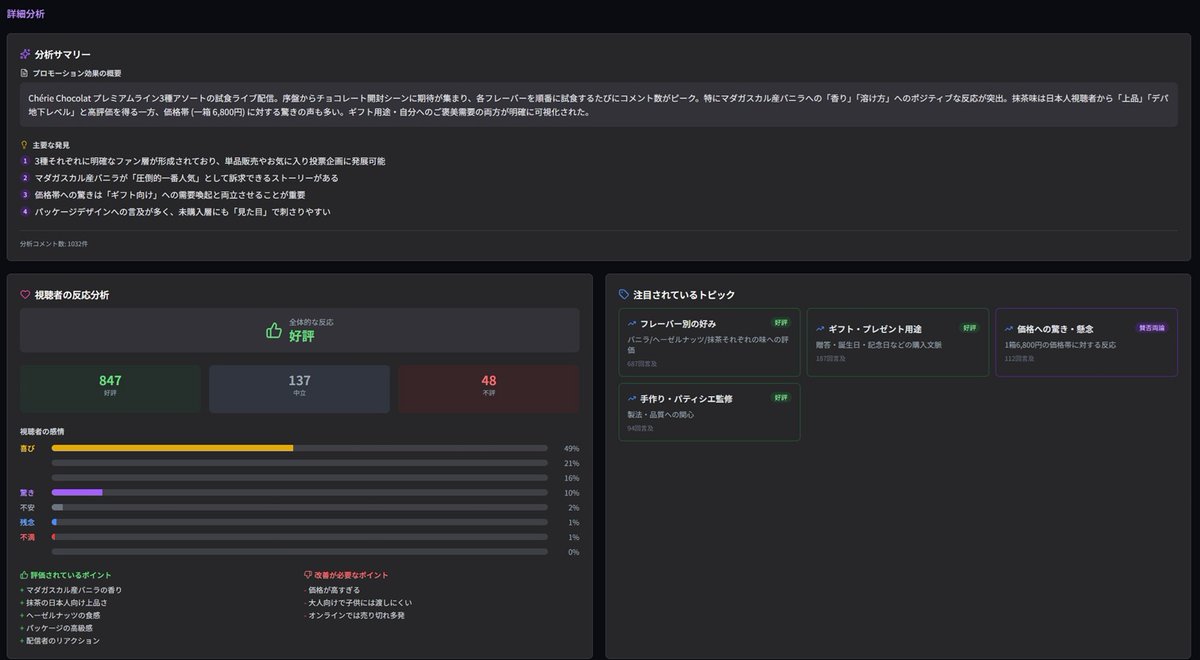Click the tag icon beside 注目されているトピック
The width and height of the screenshot is (1200, 660).
624,295
